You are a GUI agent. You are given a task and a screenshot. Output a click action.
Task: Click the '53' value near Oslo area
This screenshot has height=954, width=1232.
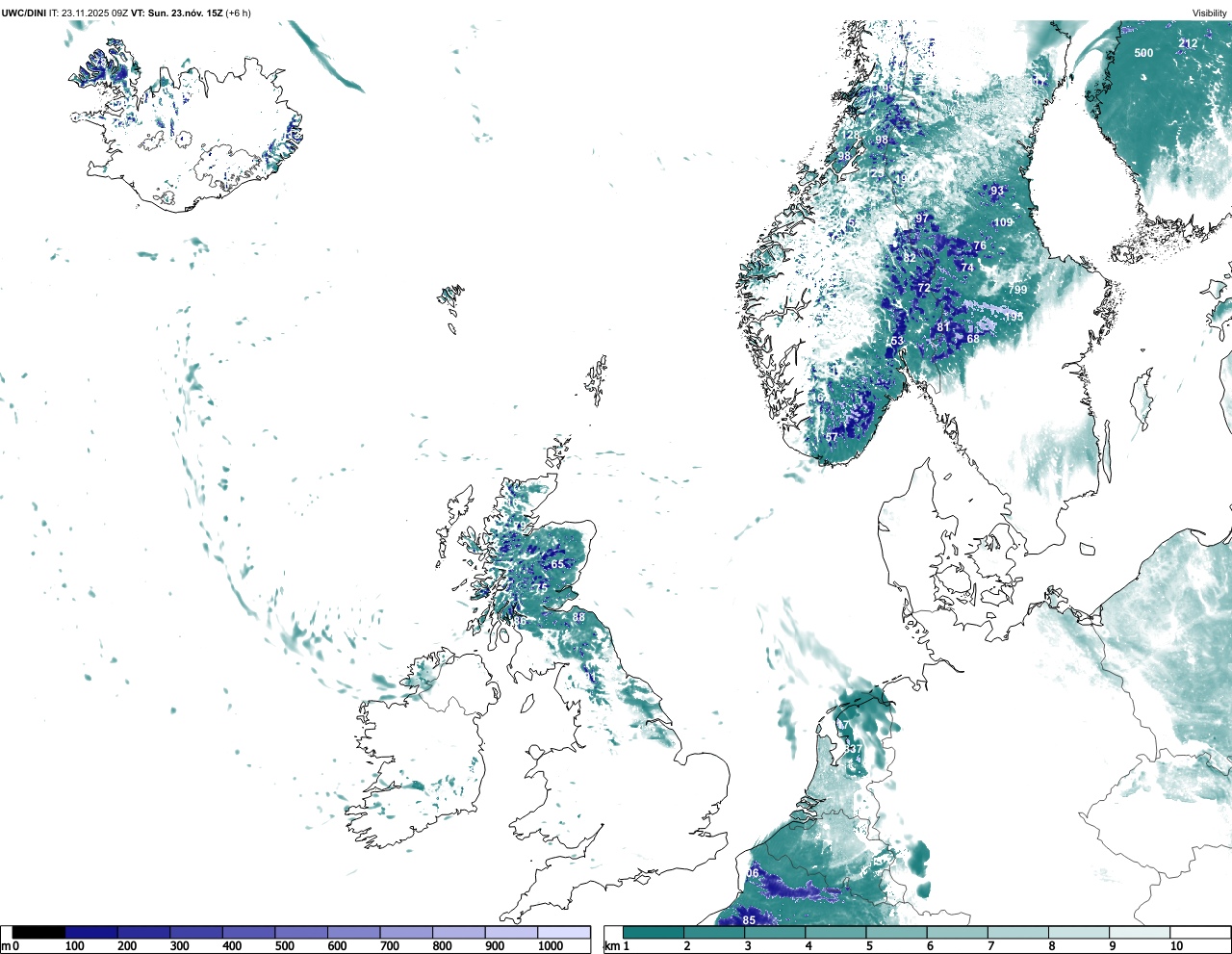[897, 342]
